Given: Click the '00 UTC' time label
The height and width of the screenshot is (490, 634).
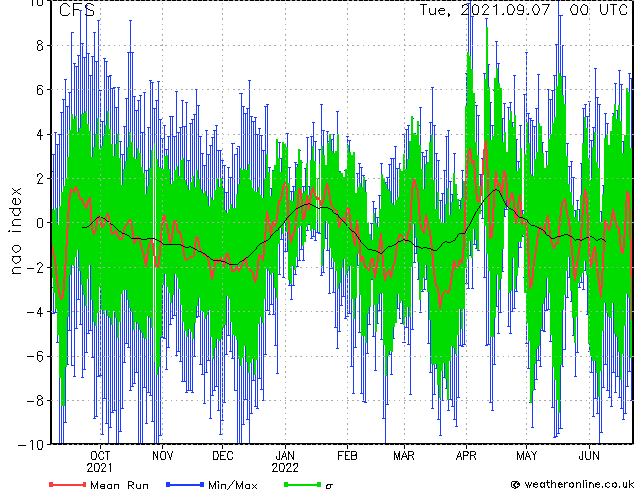Looking at the screenshot, I should pyautogui.click(x=598, y=10).
